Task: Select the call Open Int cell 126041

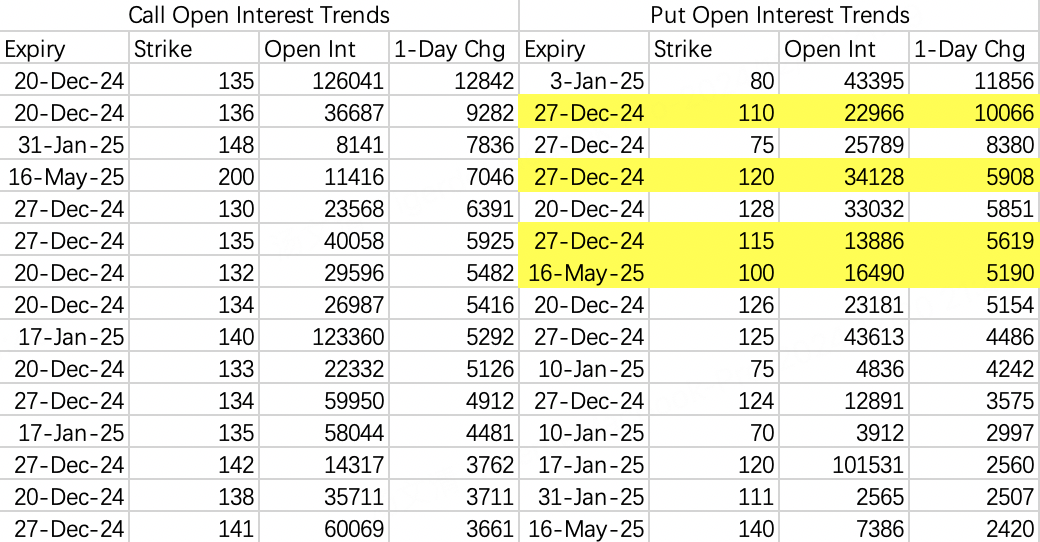Action: click(323, 80)
